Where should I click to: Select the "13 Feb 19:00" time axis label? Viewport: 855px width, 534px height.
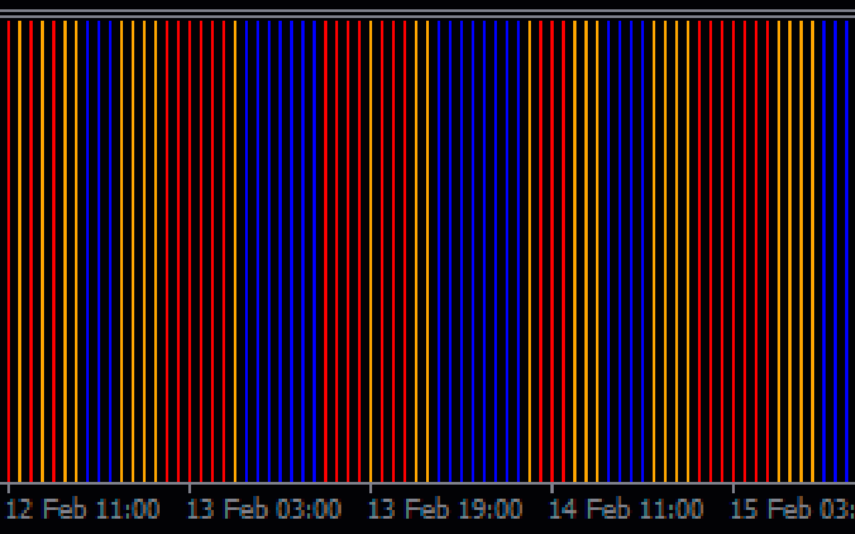(445, 509)
